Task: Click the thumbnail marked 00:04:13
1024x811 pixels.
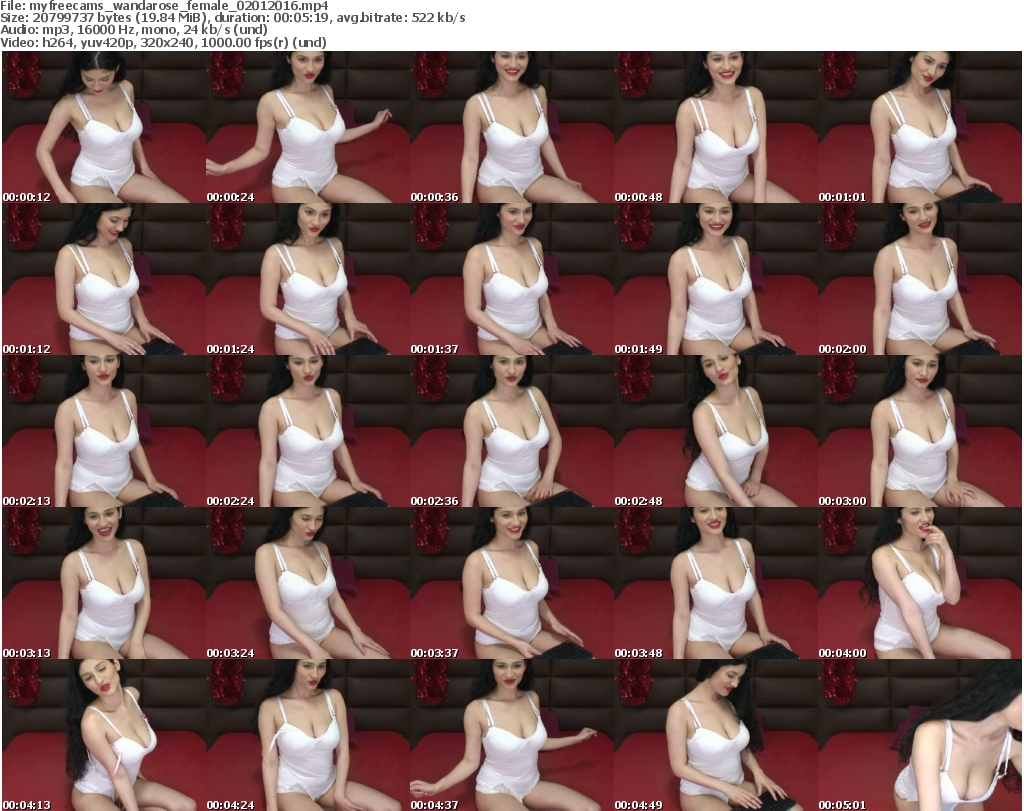Action: [x=104, y=735]
